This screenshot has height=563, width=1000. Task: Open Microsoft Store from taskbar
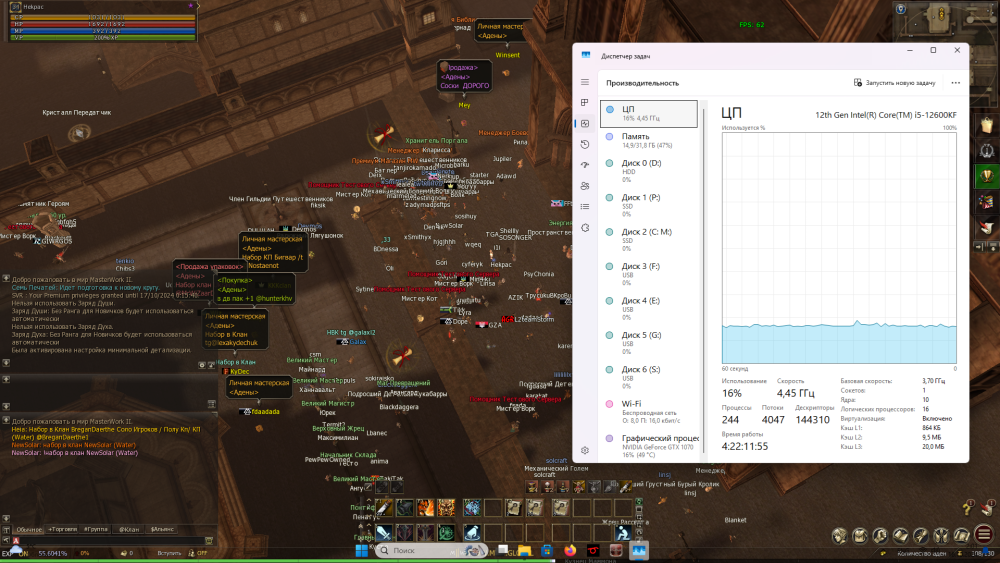547,550
